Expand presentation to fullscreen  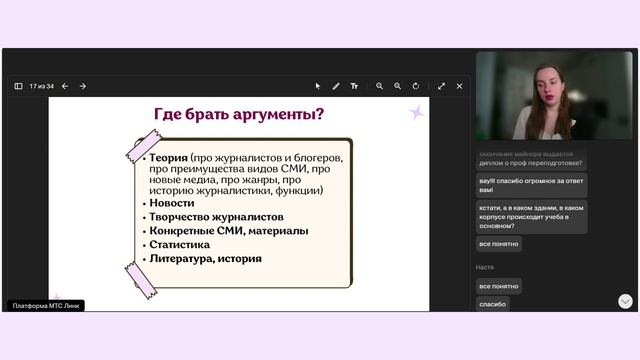point(442,86)
